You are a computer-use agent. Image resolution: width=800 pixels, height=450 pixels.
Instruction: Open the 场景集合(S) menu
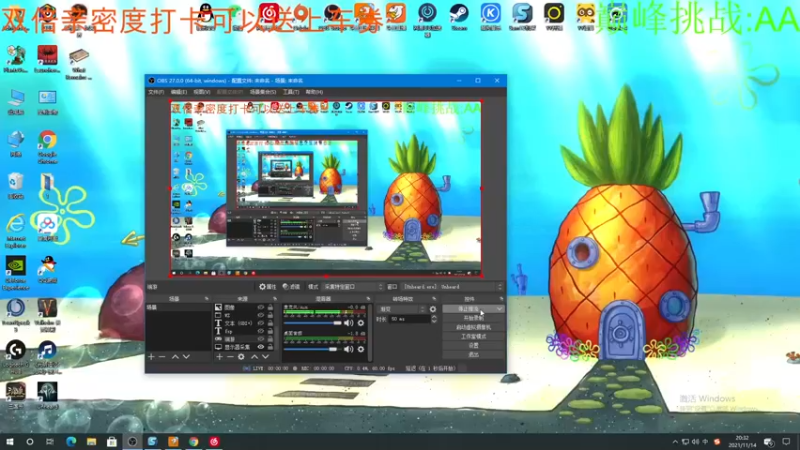click(x=263, y=92)
